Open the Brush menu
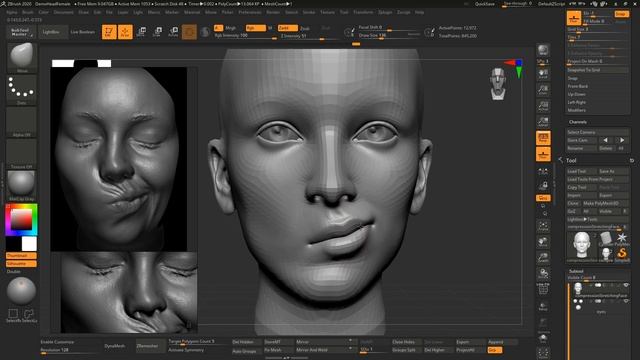This screenshot has height=360, width=640. (28, 12)
